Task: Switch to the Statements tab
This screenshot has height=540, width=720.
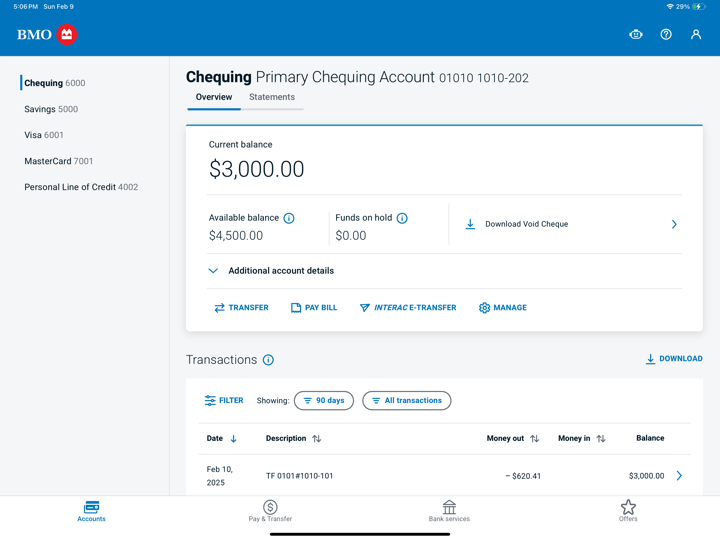Action: coord(272,97)
